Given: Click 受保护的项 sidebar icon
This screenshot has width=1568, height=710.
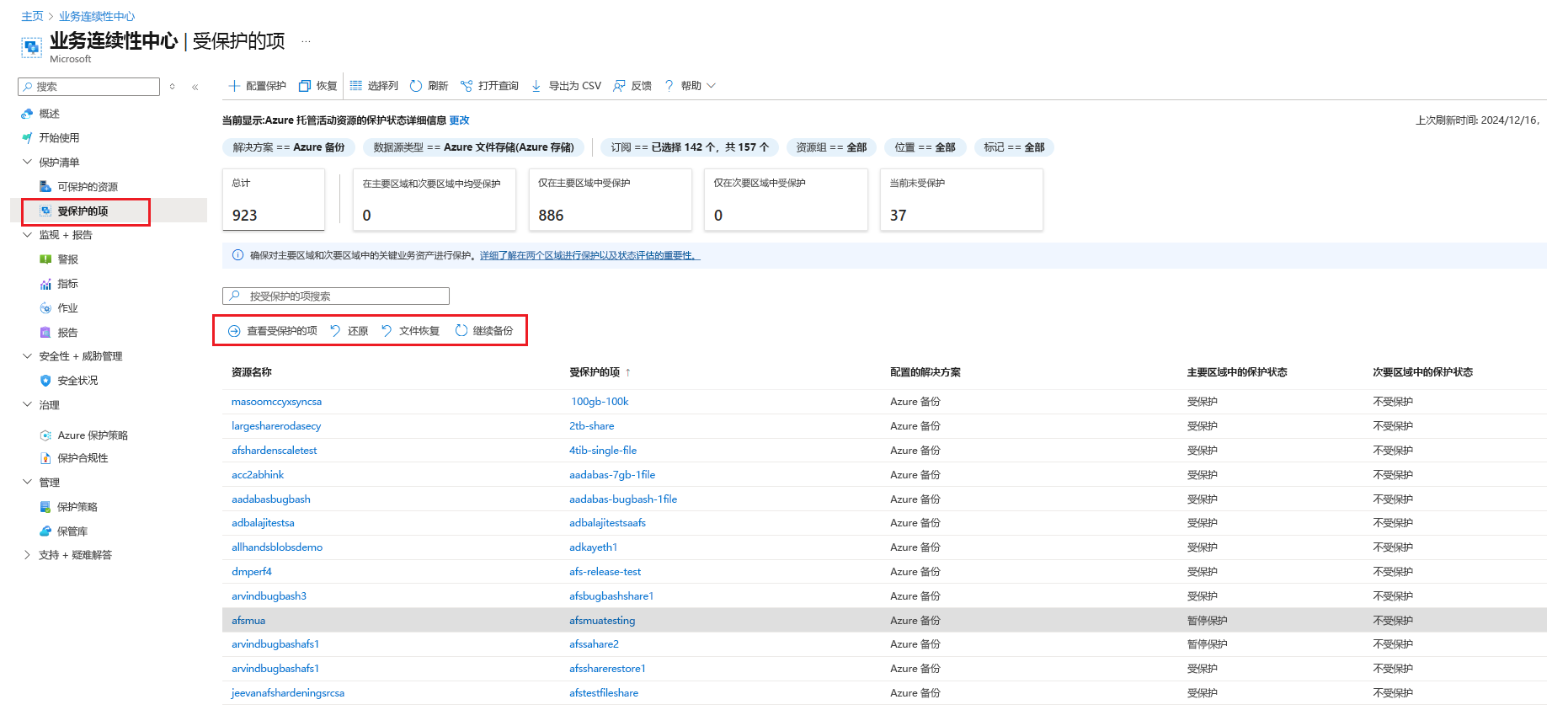Looking at the screenshot, I should (x=45, y=211).
